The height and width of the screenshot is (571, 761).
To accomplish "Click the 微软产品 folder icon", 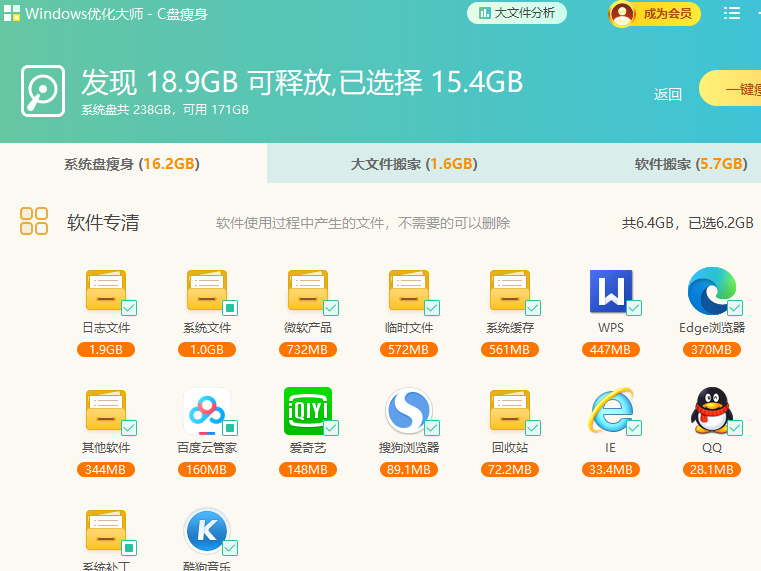I will (308, 290).
